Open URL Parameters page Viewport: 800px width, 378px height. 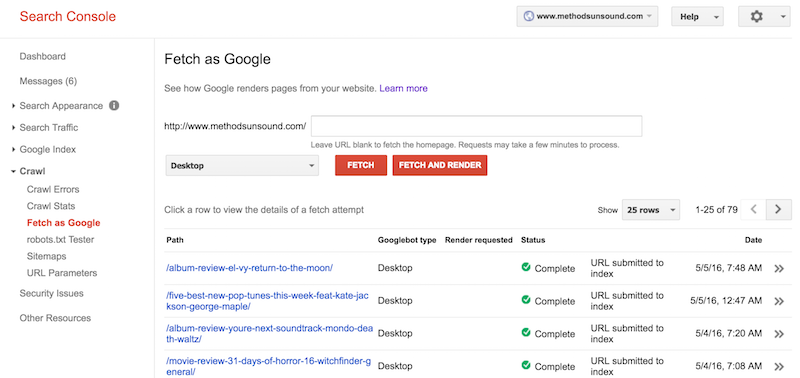point(62,273)
